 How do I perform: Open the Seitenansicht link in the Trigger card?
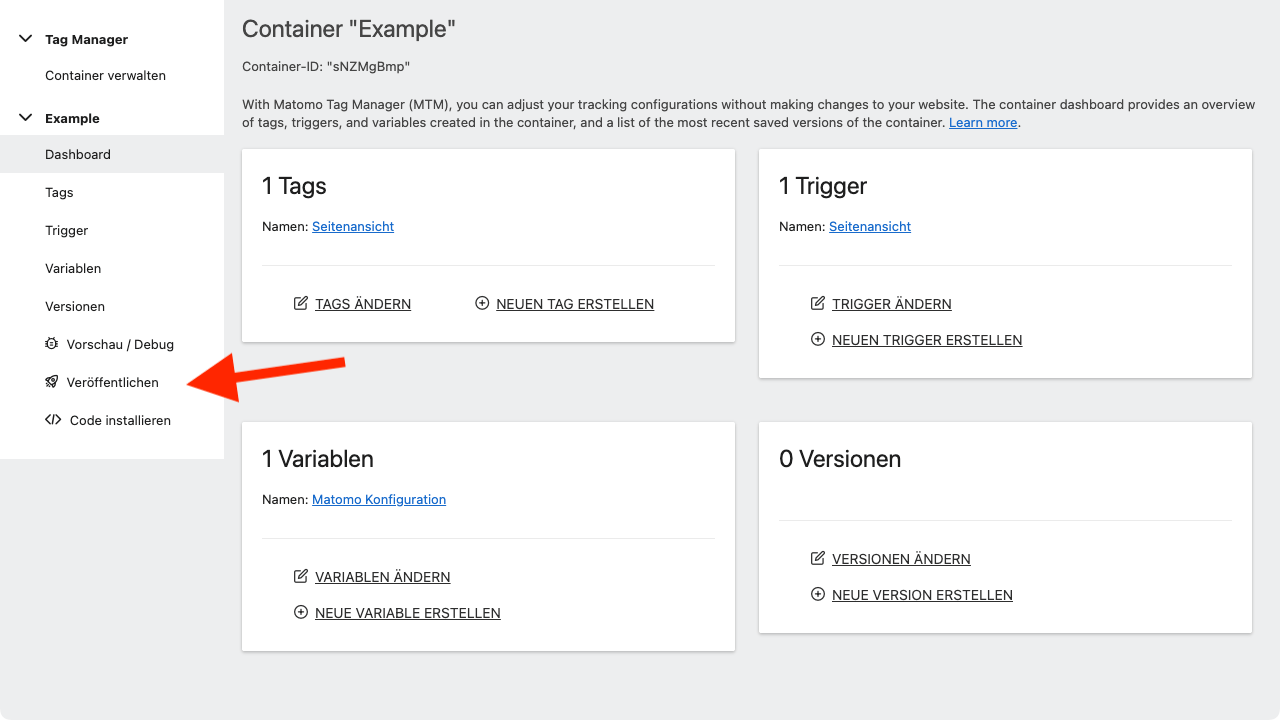point(870,226)
